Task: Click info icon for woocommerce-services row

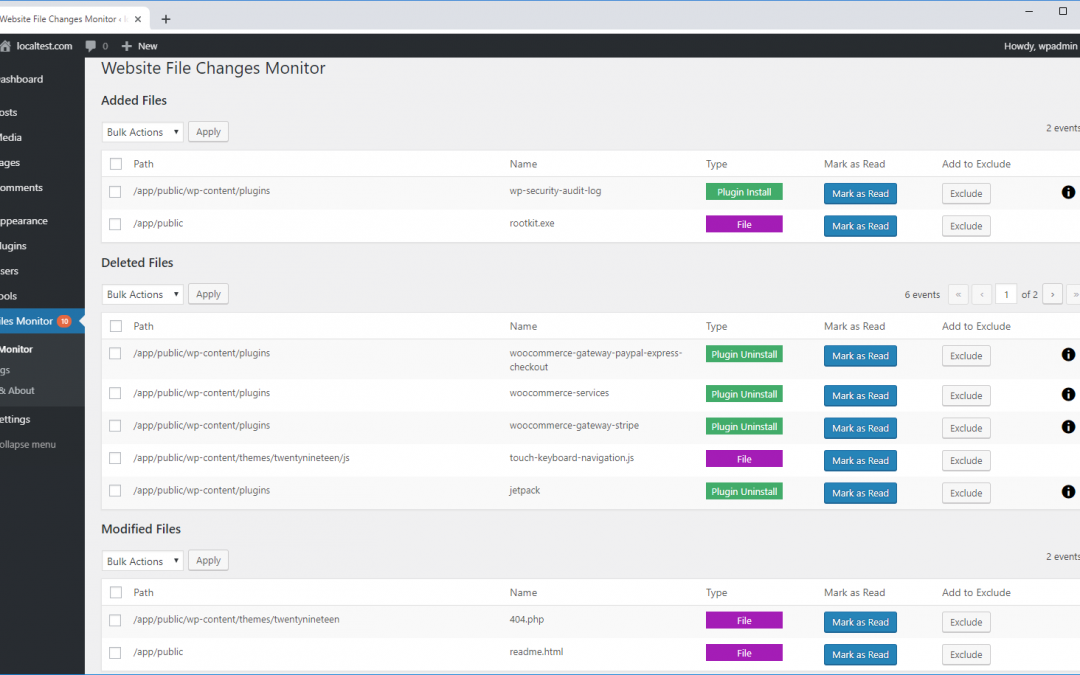Action: click(x=1068, y=394)
